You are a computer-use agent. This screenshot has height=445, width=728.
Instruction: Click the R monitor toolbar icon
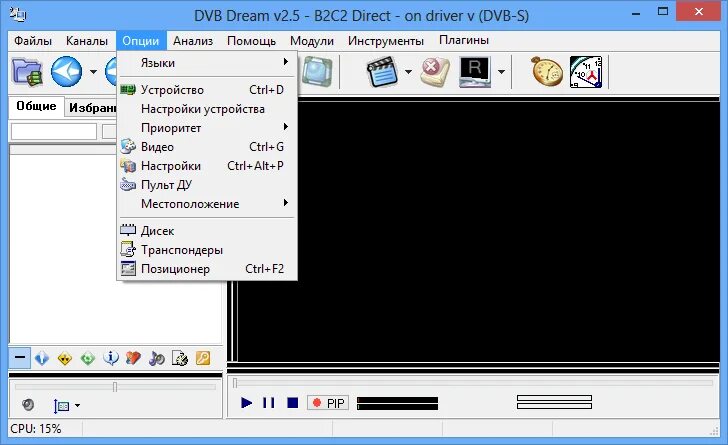pyautogui.click(x=474, y=72)
